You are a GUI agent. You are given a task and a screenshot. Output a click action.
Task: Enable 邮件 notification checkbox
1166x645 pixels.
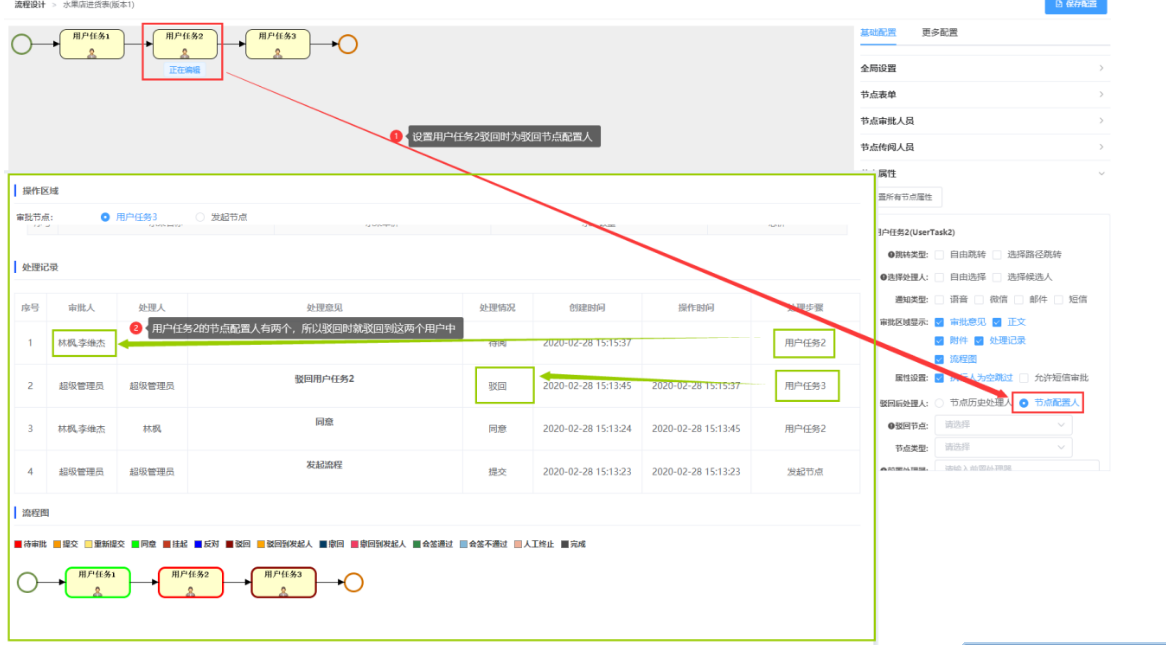point(1019,299)
